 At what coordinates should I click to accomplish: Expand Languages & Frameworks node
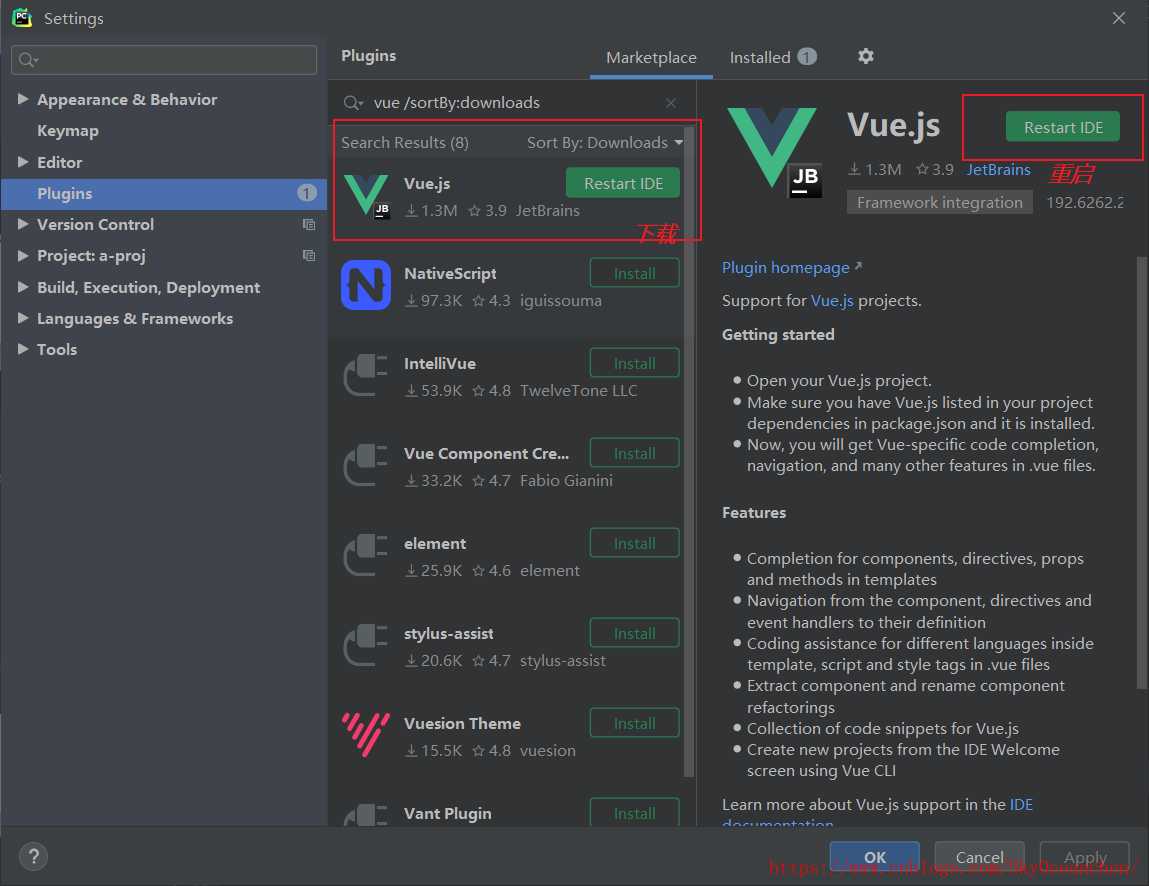click(23, 317)
